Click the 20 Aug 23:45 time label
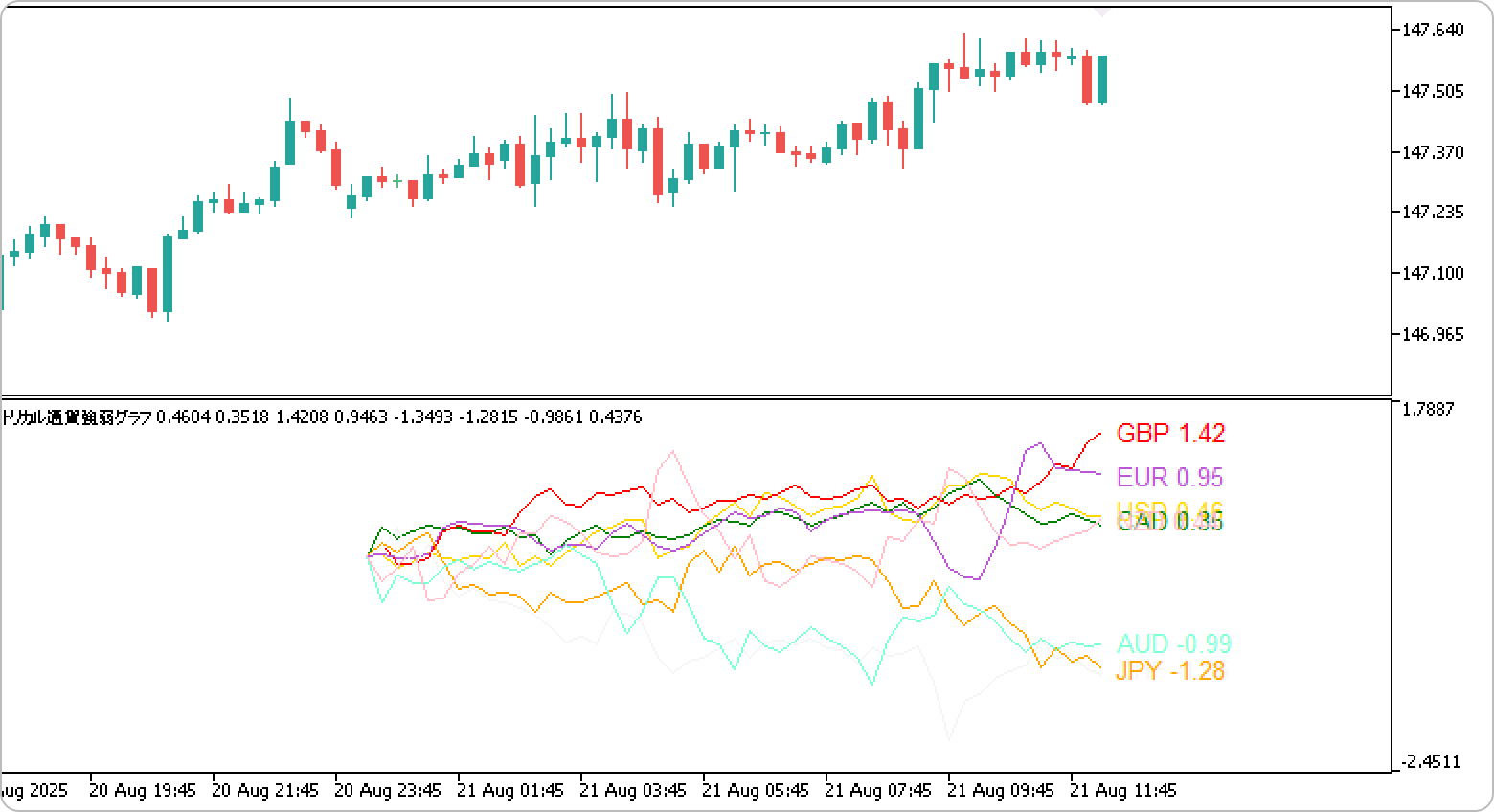The image size is (1494, 812). [x=388, y=791]
